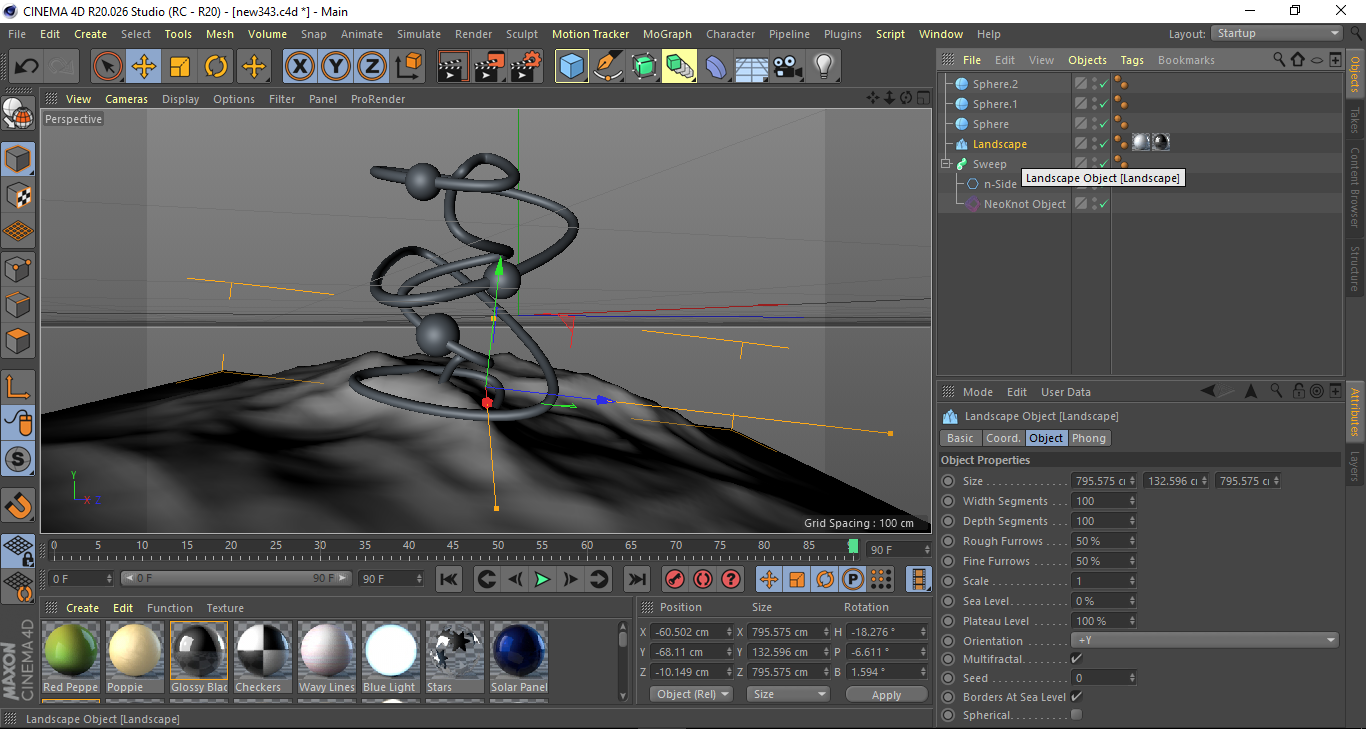Click the timeline current frame marker
This screenshot has width=1366, height=729.
pyautogui.click(x=853, y=546)
